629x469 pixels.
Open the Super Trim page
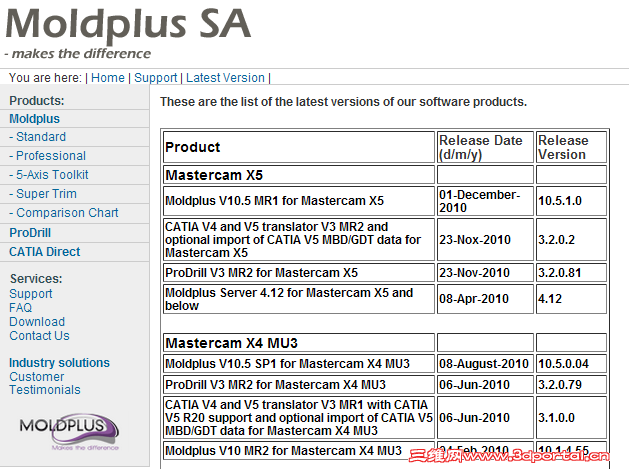(x=46, y=194)
